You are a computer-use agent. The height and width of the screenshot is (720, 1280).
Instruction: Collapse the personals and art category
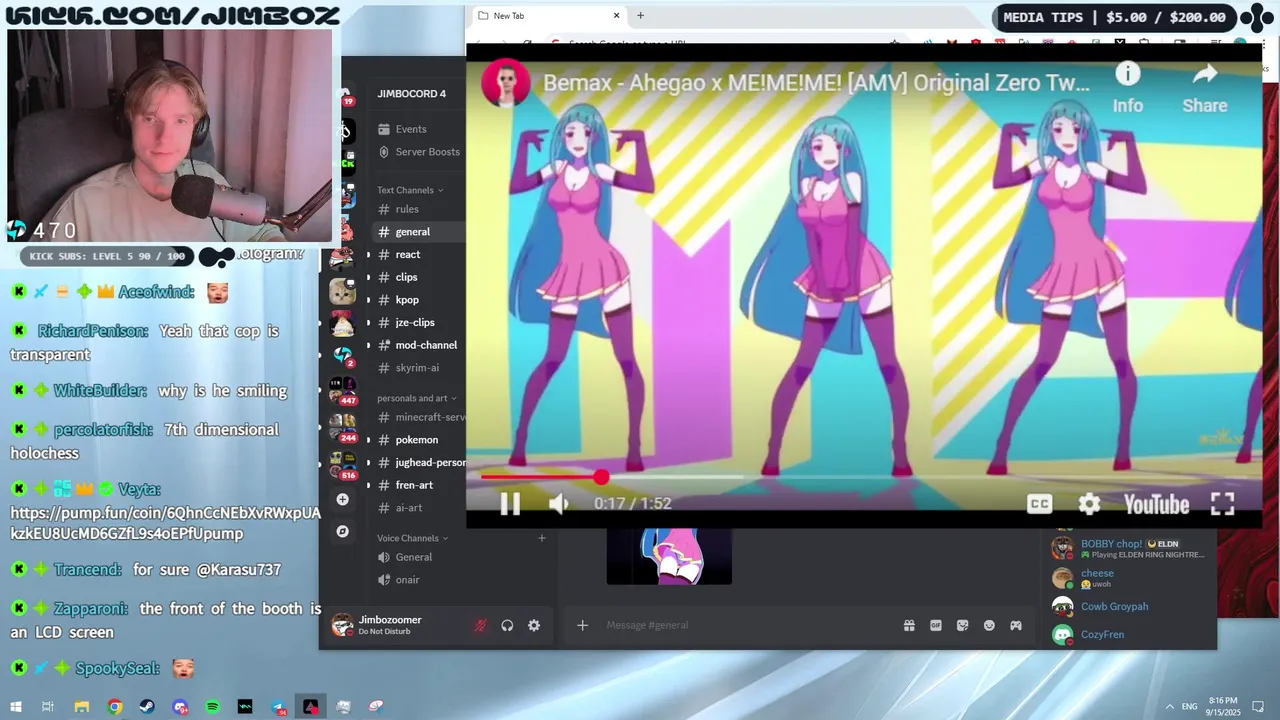[x=416, y=398]
